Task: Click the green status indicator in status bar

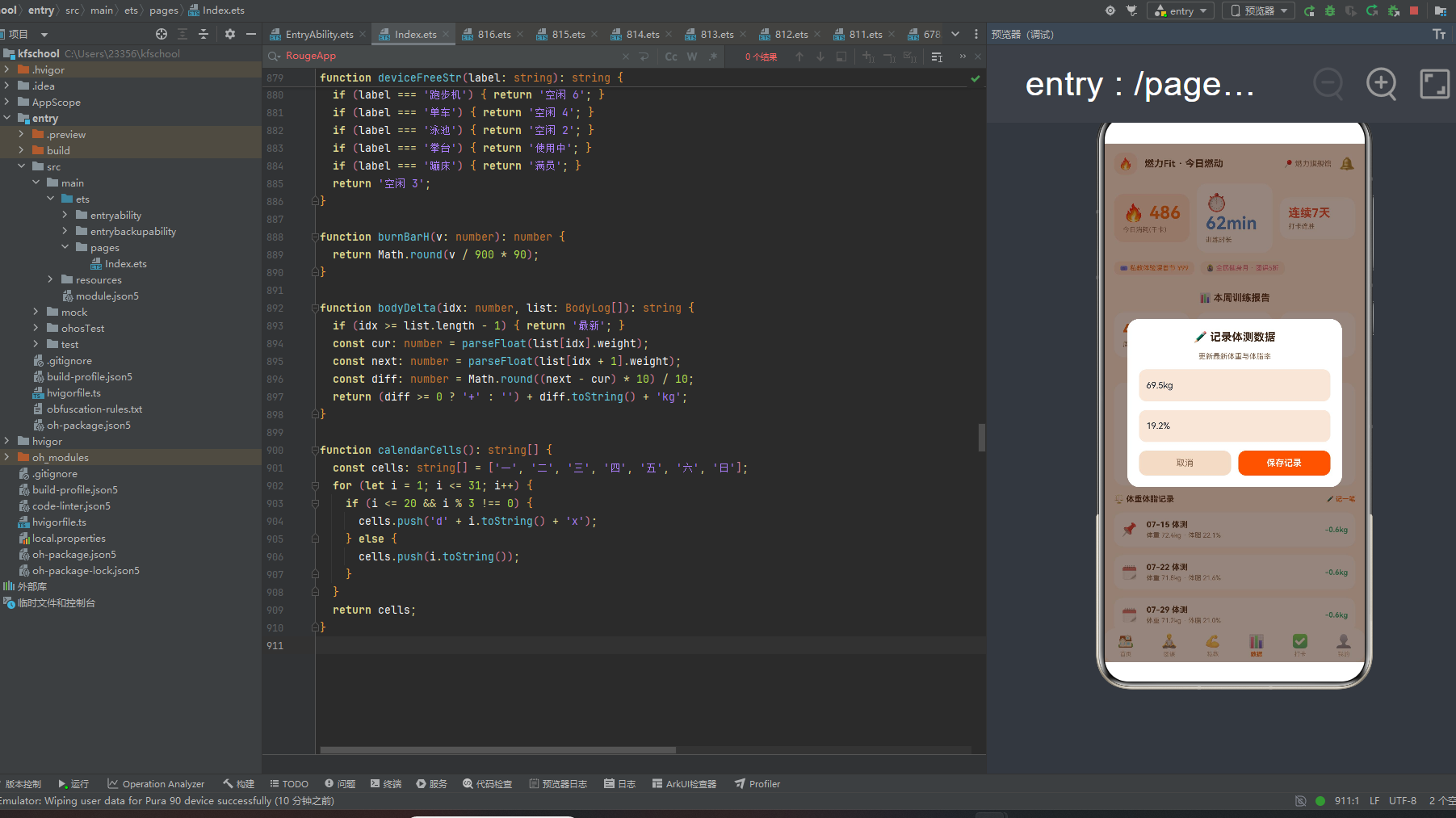Action: (1320, 801)
